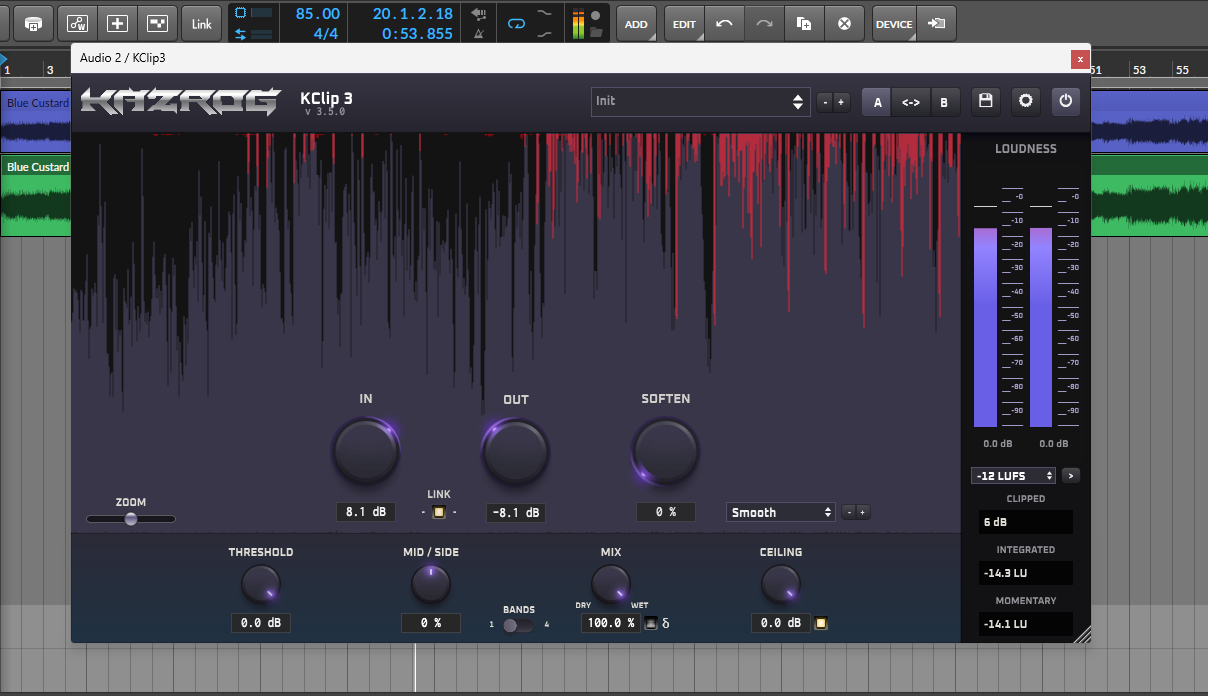The height and width of the screenshot is (696, 1208).
Task: Open the DEVICE menu in DAW toolbar
Action: point(893,23)
